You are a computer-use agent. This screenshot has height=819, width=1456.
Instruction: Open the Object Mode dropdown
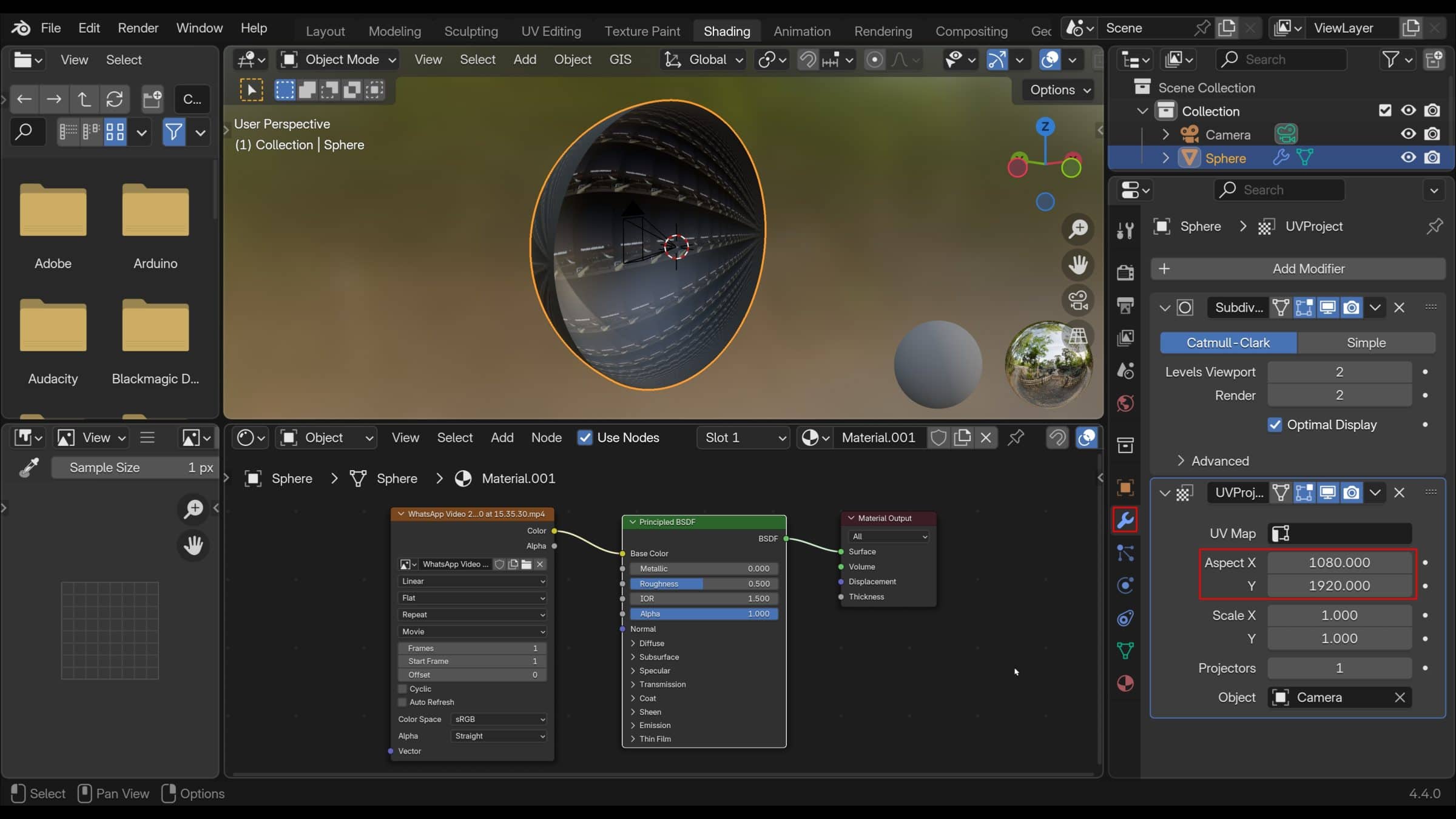coord(338,59)
